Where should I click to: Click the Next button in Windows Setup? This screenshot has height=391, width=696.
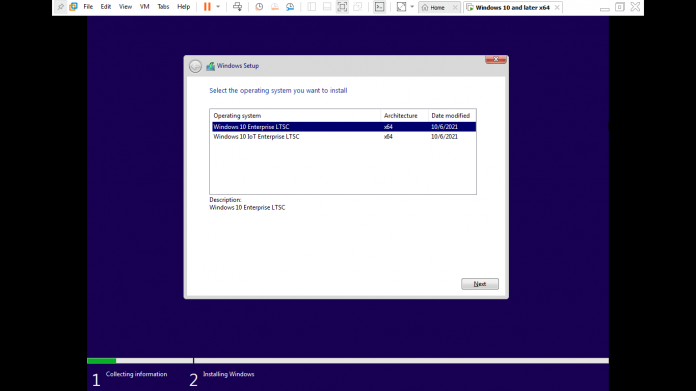click(x=480, y=284)
